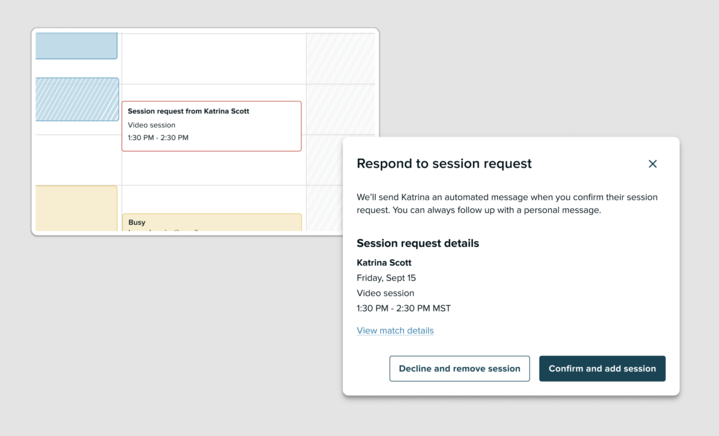Click Video session text in the dialog
Viewport: 719px width, 436px height.
coord(385,294)
